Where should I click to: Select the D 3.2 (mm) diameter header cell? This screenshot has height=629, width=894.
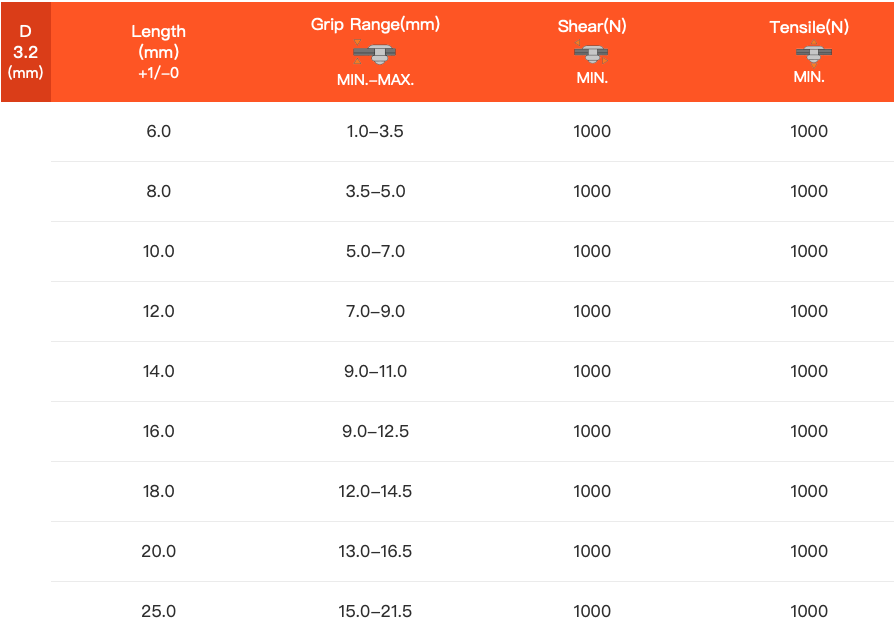coord(25,52)
